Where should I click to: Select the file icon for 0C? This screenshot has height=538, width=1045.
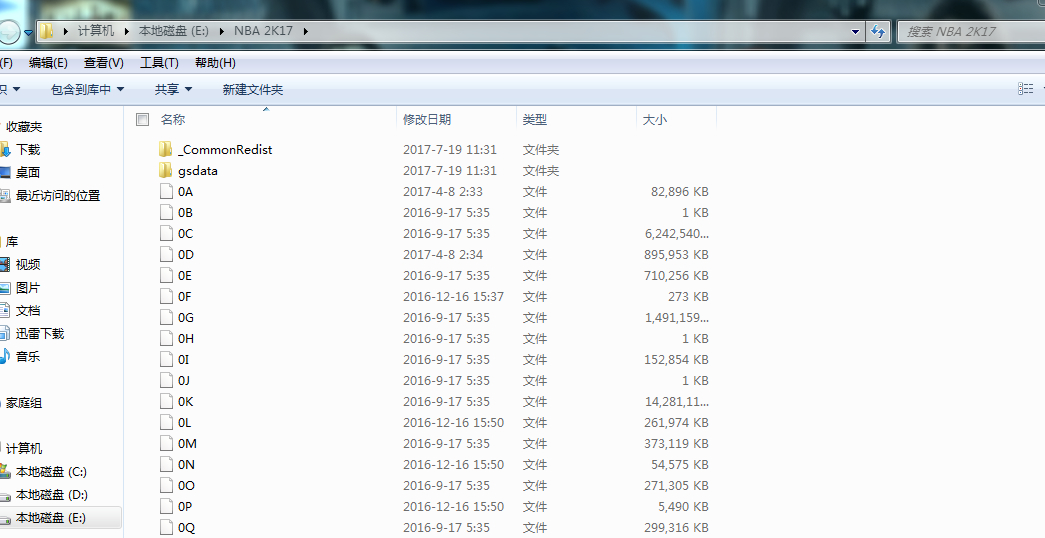[x=166, y=233]
